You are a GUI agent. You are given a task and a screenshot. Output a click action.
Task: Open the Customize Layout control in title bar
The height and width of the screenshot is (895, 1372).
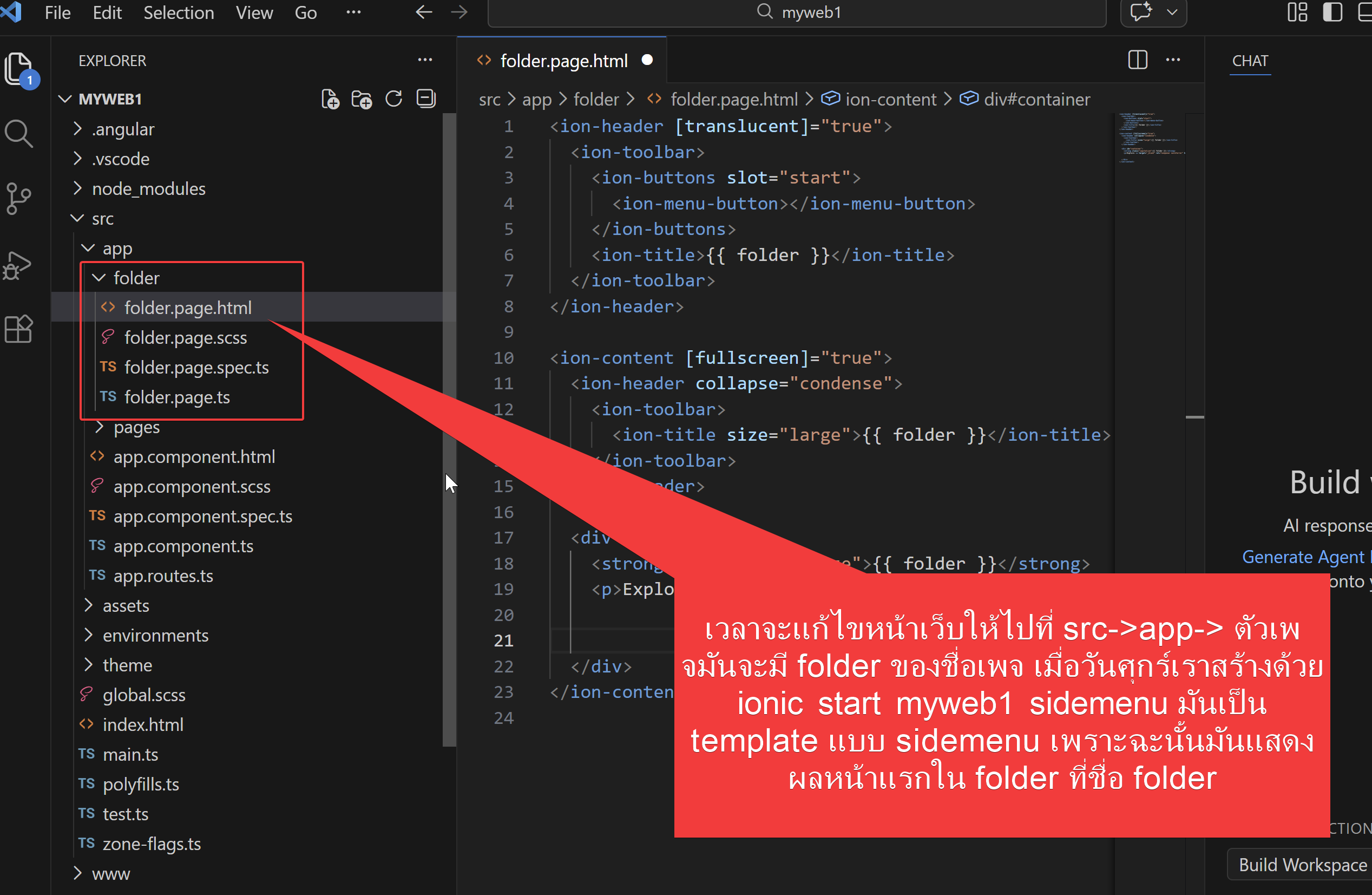tap(1298, 12)
